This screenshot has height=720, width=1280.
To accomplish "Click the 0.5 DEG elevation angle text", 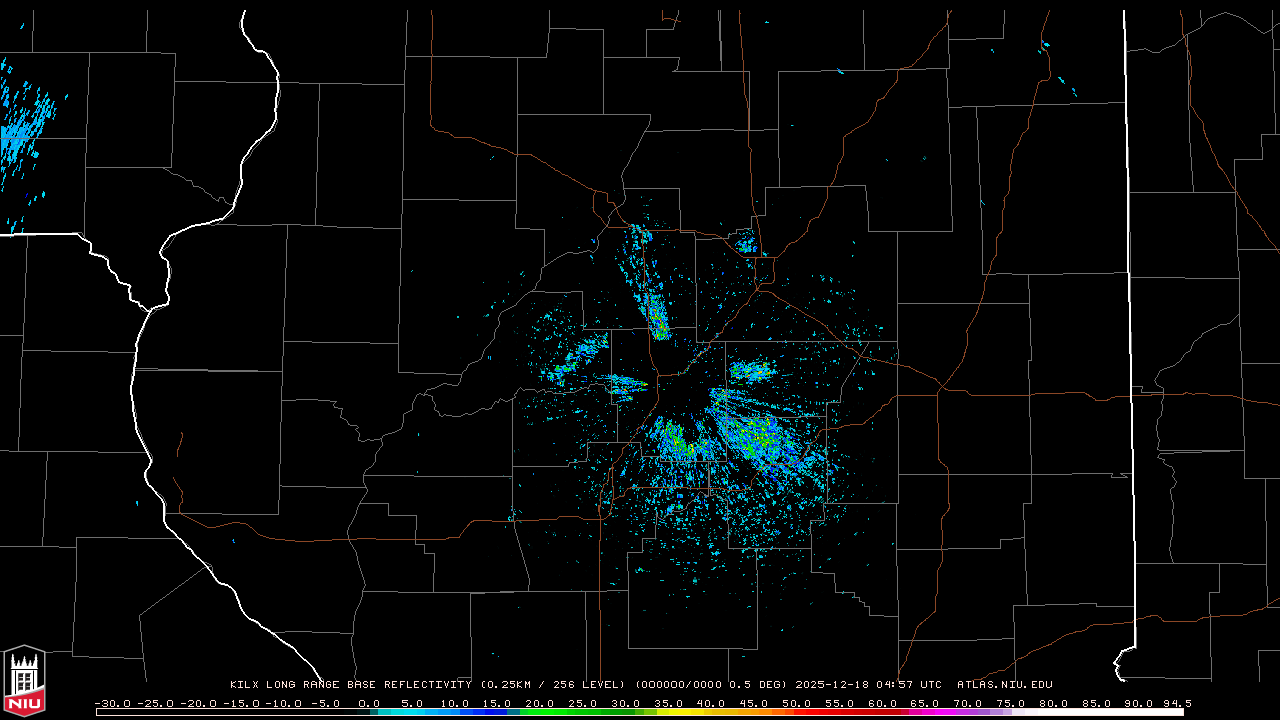I will (760, 685).
